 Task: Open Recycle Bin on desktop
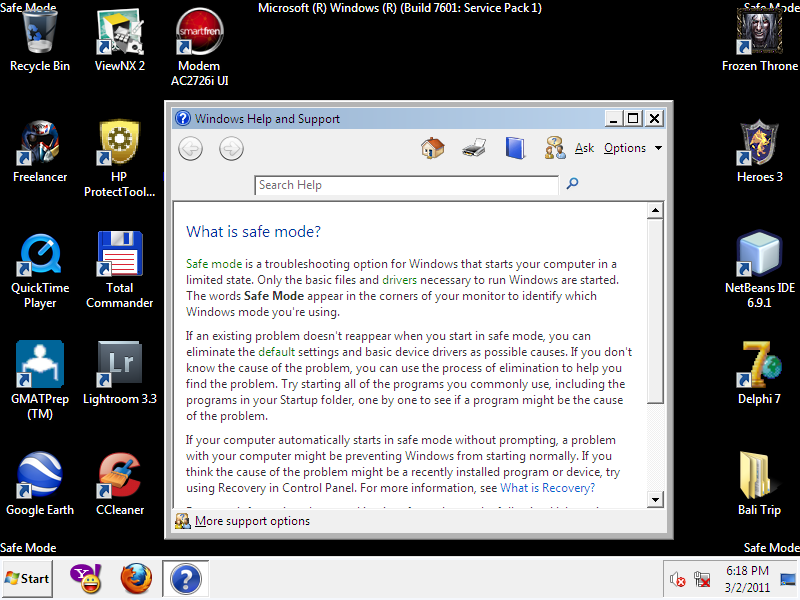40,41
